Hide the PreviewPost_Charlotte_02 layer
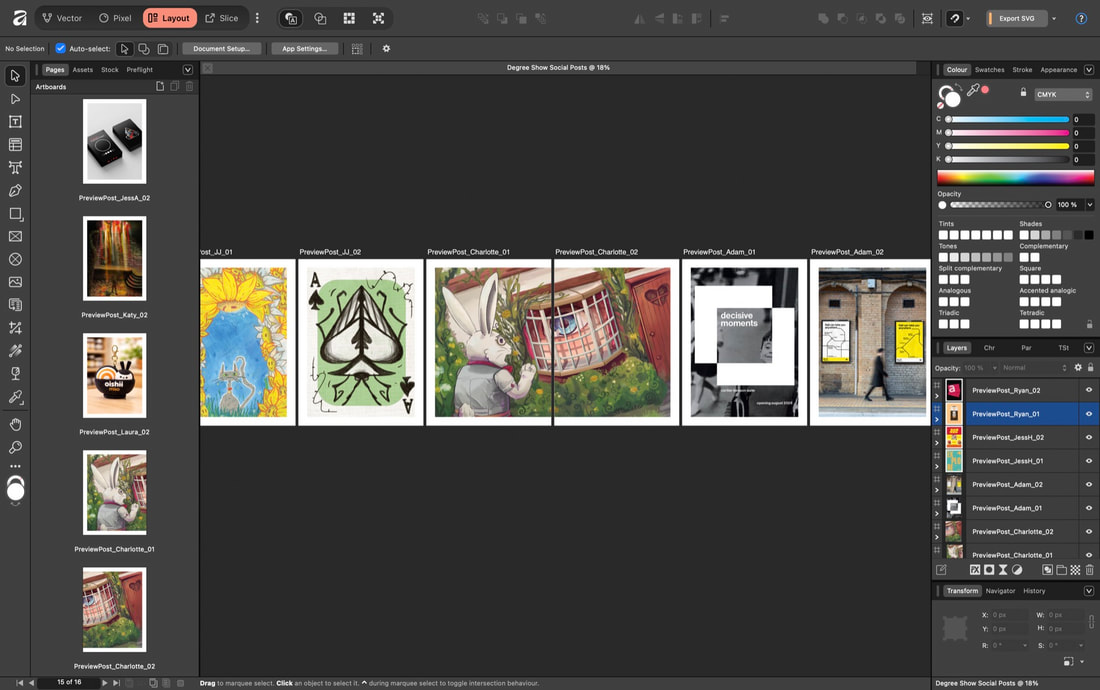1100x690 pixels. [x=1089, y=531]
